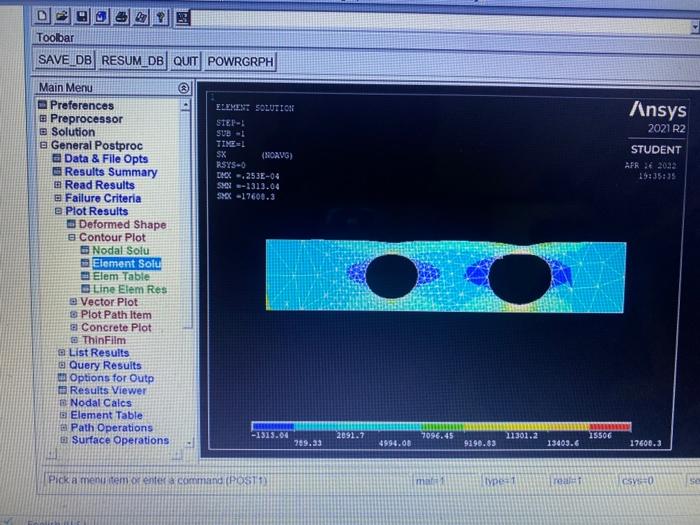Open Options for Outp item
Image resolution: width=700 pixels, height=525 pixels.
[111, 378]
